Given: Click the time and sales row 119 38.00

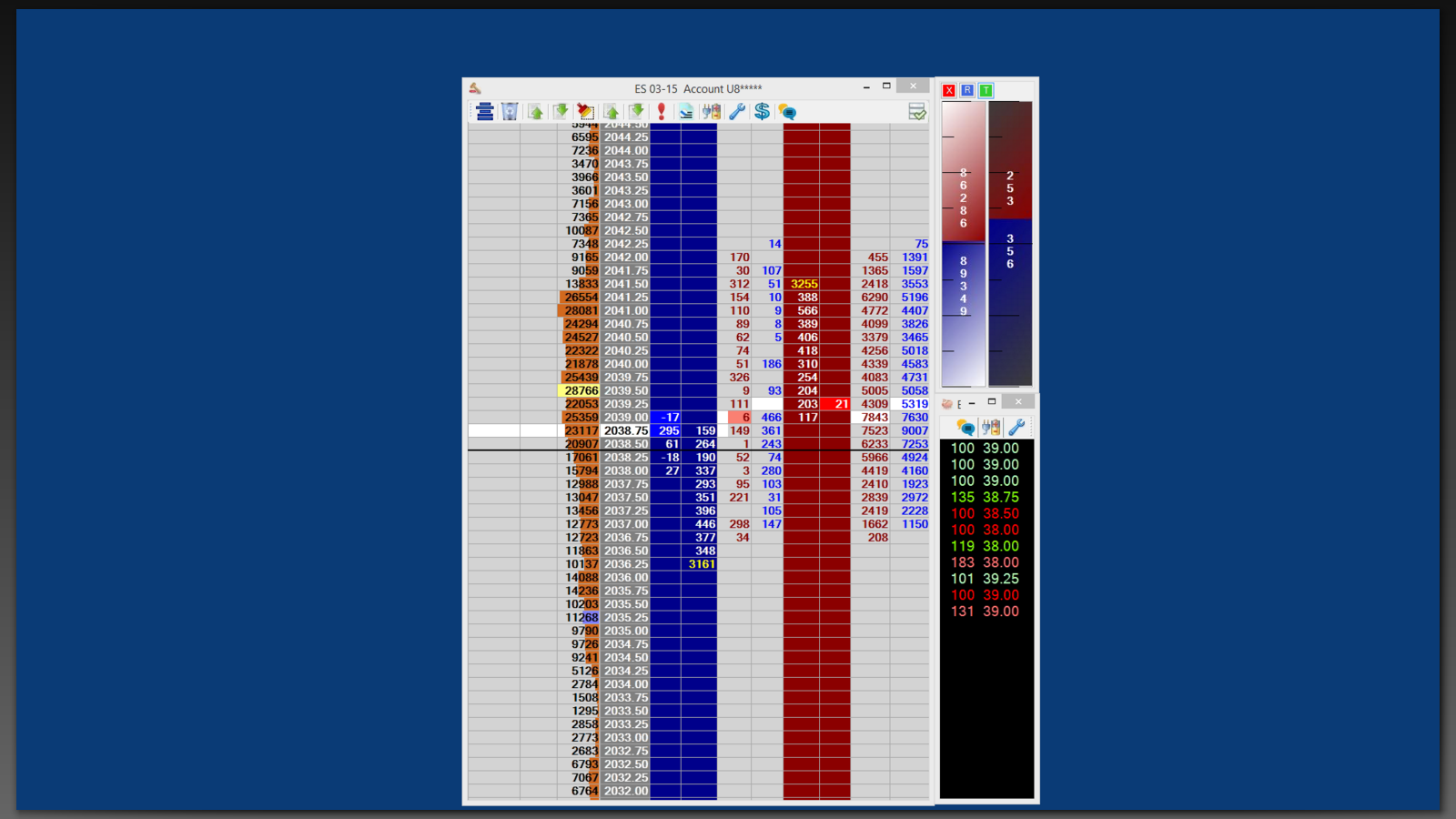Looking at the screenshot, I should 986,546.
